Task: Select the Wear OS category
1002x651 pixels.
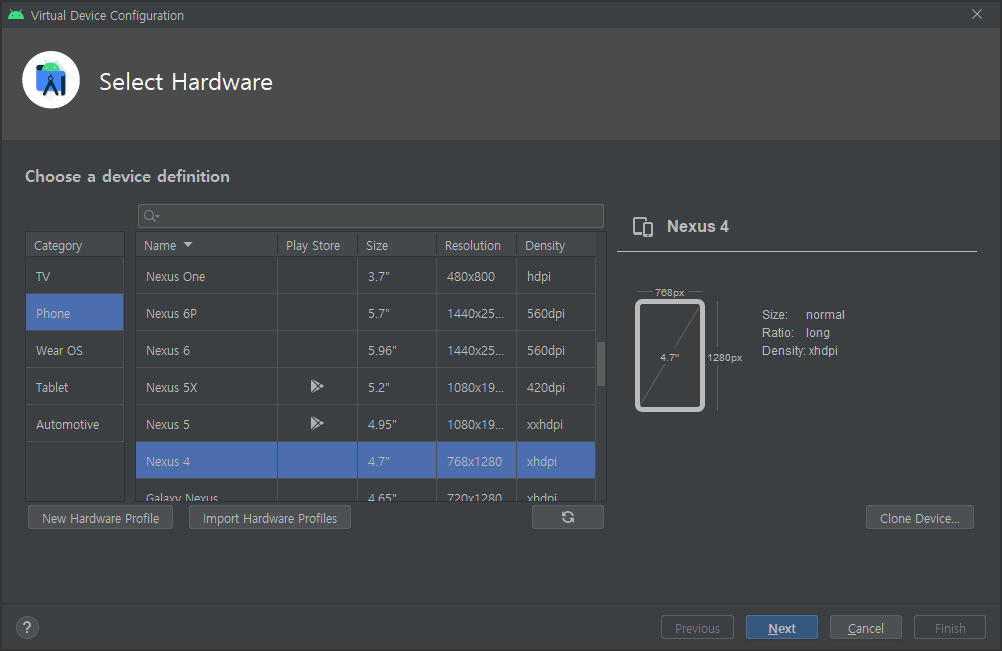Action: click(x=75, y=350)
